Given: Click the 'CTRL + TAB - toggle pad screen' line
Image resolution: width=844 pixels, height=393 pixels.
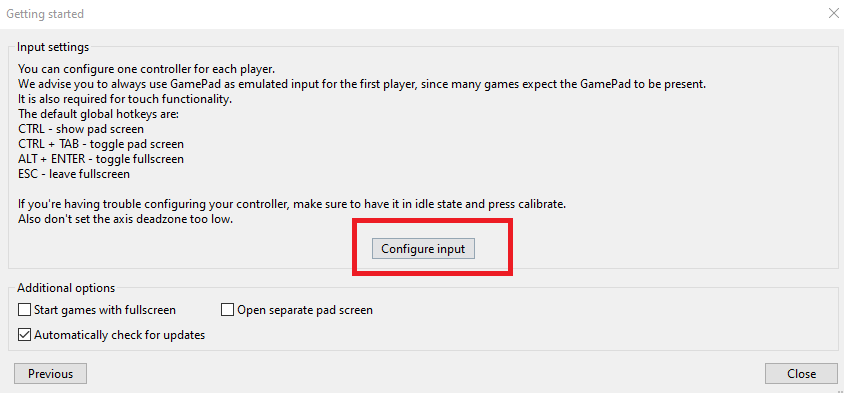Looking at the screenshot, I should (101, 144).
